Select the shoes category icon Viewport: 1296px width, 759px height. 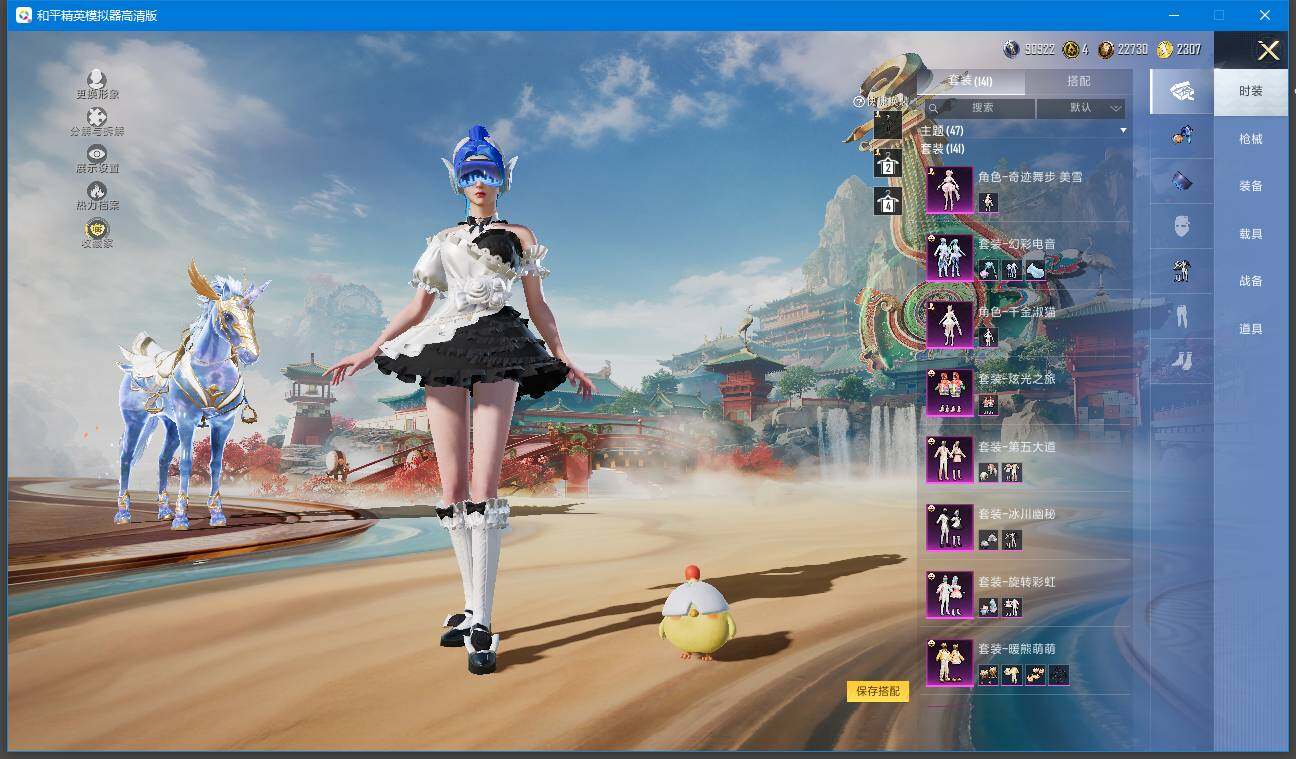tap(1181, 360)
